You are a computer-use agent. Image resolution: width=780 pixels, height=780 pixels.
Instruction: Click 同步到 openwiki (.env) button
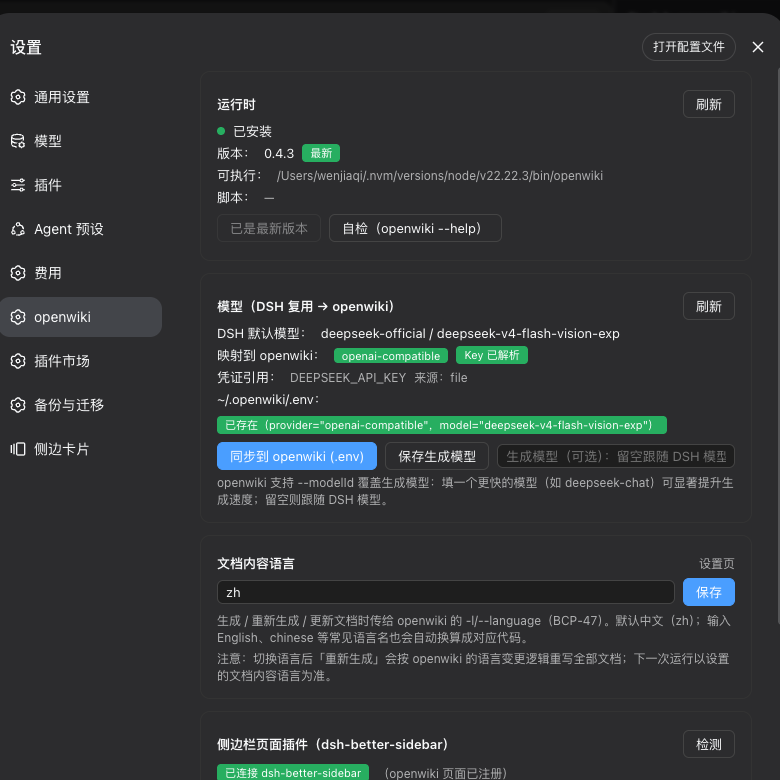[296, 456]
